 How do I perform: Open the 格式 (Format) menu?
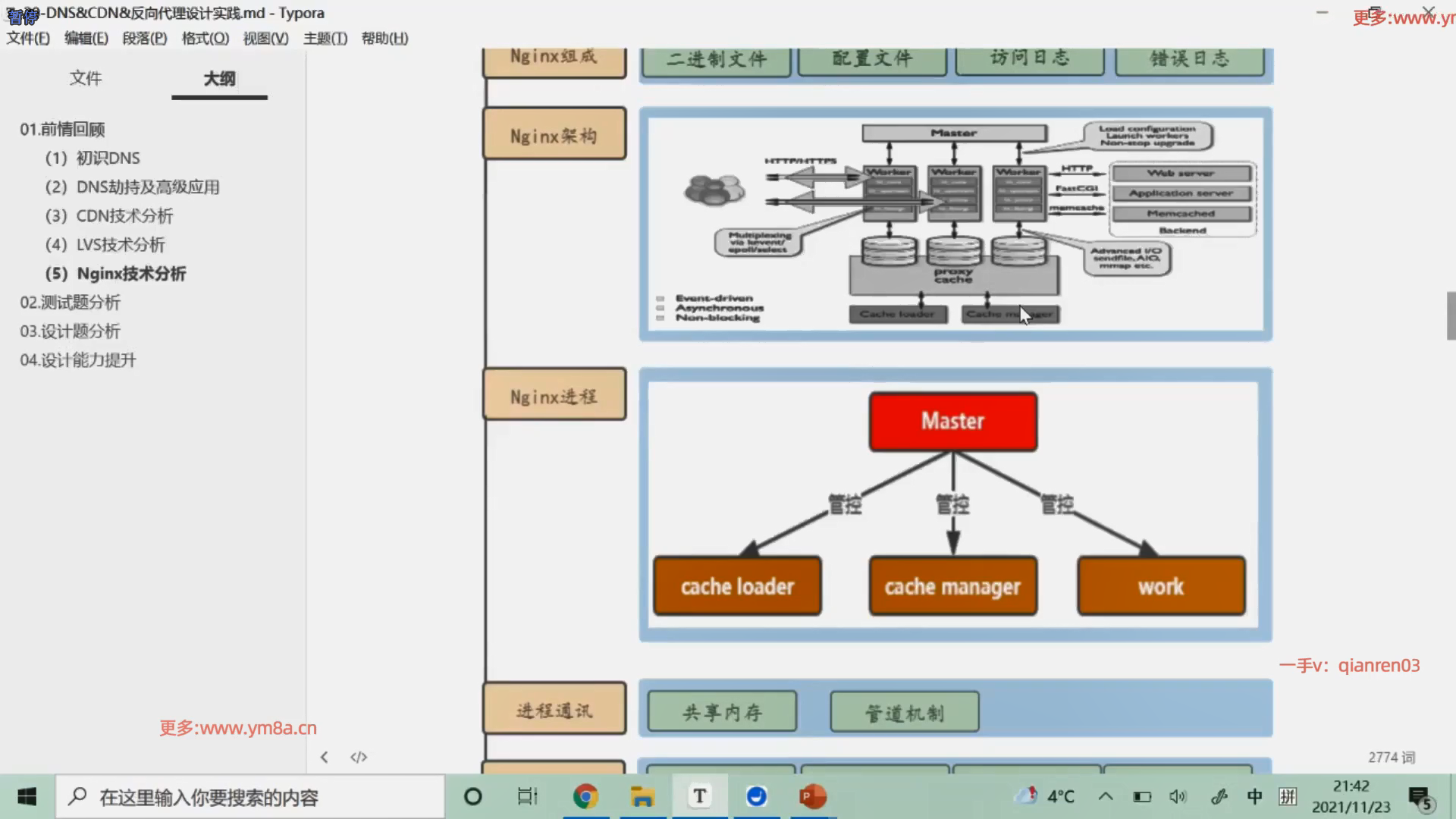(205, 38)
